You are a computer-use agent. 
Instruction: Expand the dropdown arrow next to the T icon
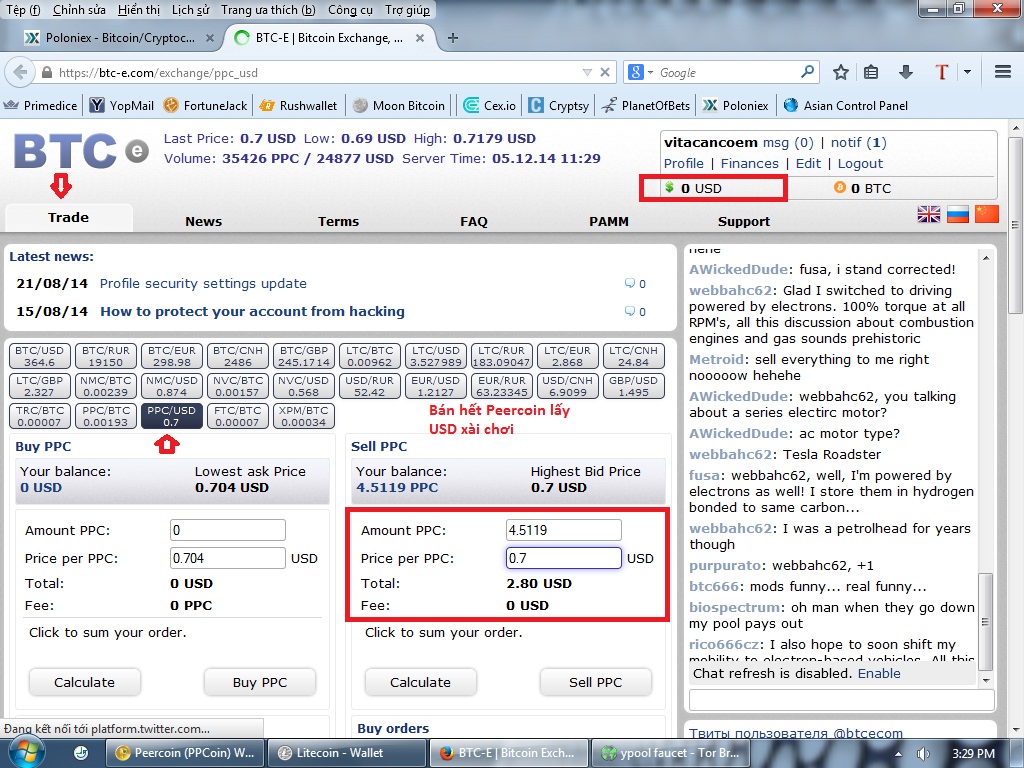click(967, 72)
